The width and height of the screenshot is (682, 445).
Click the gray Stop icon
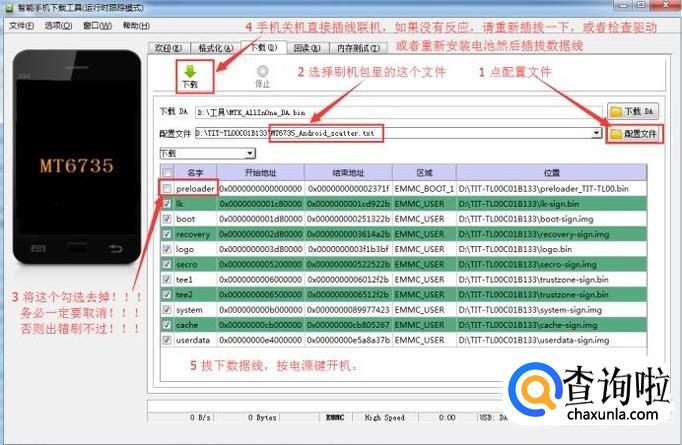pos(262,71)
